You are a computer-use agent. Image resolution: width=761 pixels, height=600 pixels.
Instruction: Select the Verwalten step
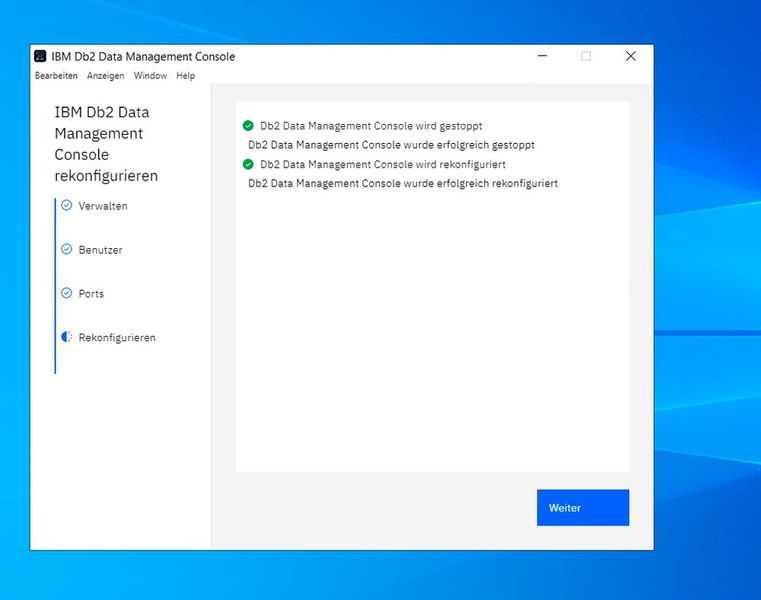103,206
